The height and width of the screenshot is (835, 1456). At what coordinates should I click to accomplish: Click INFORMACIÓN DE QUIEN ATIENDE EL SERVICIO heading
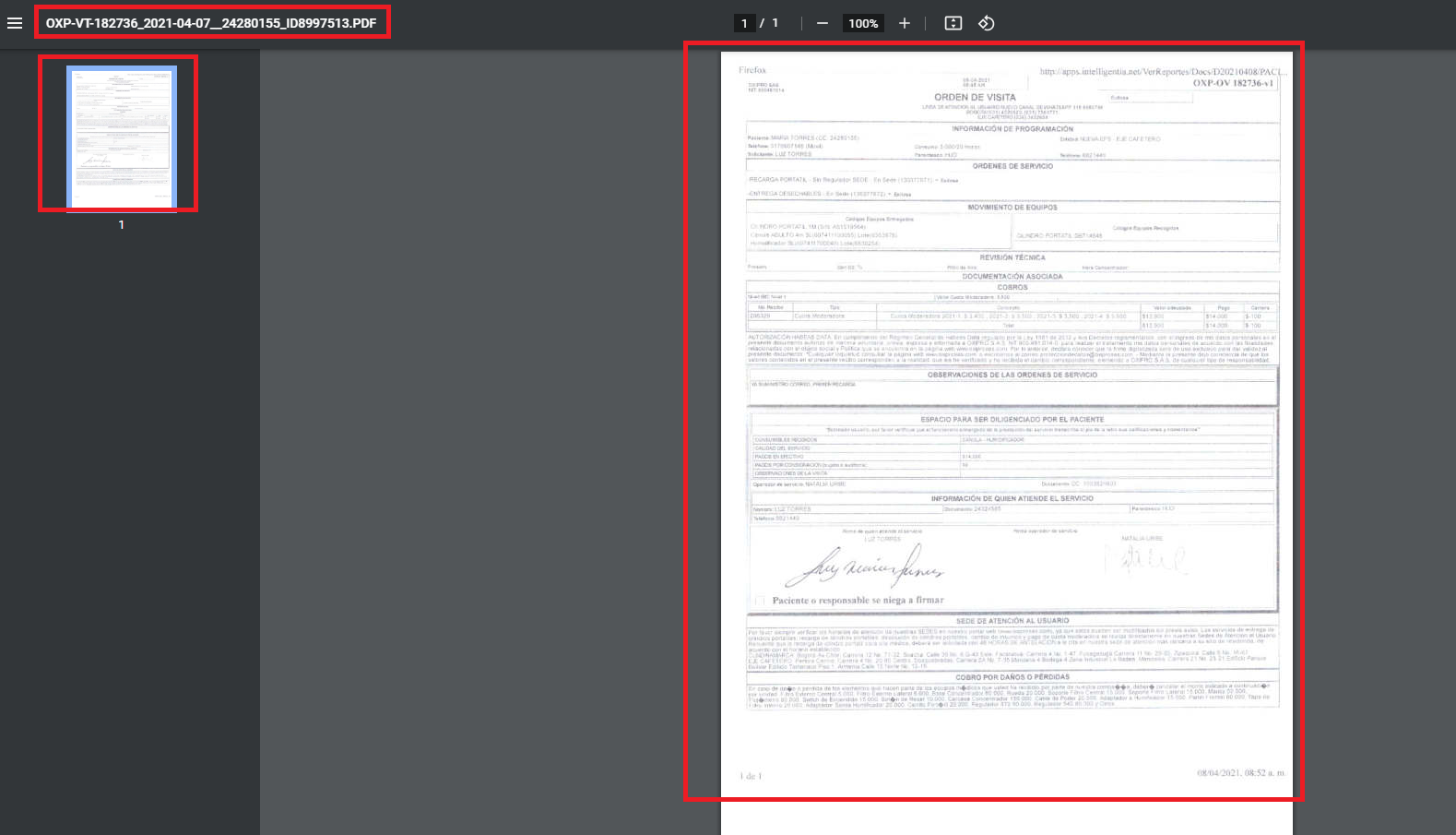click(1012, 498)
